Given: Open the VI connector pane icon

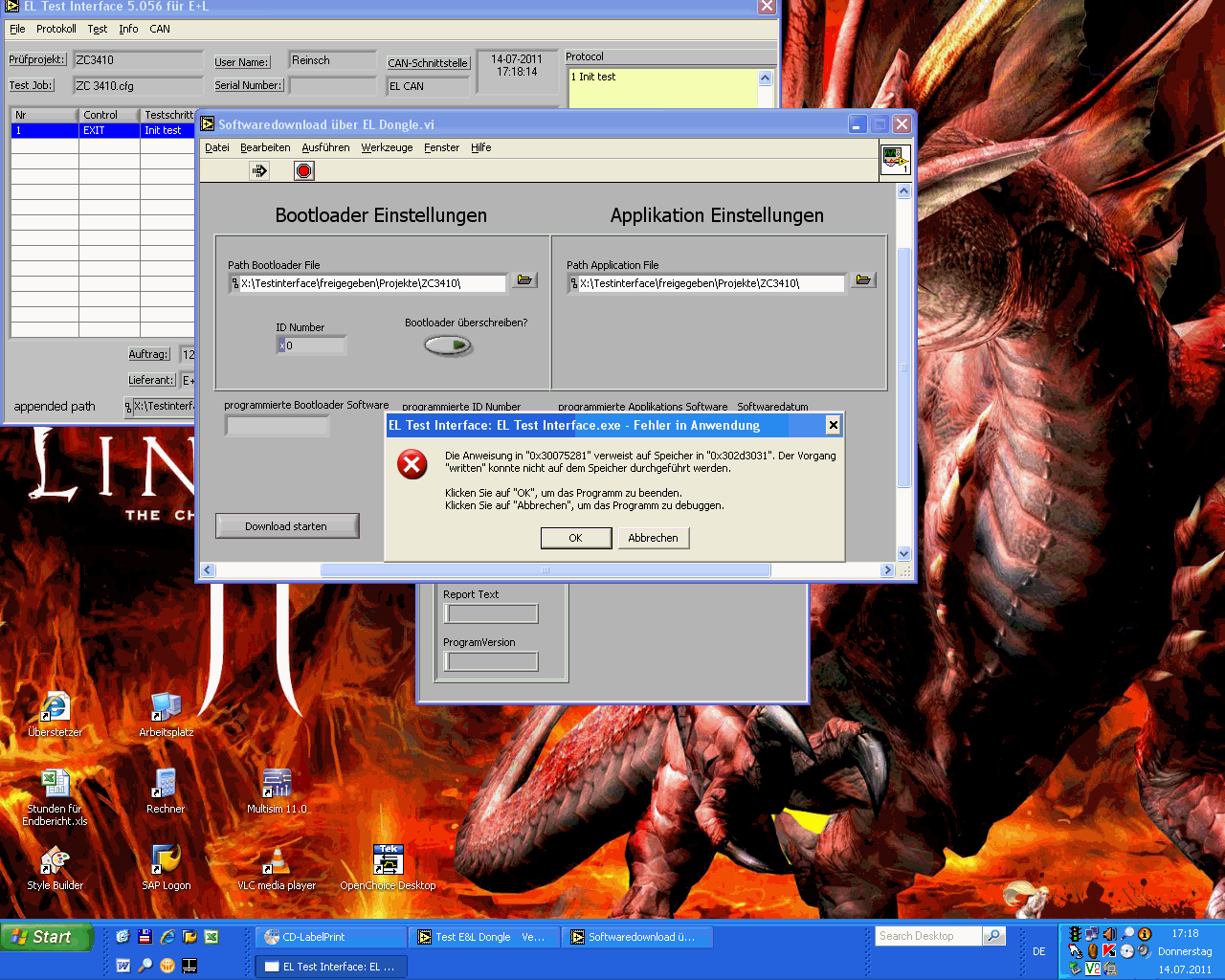Looking at the screenshot, I should coord(895,160).
